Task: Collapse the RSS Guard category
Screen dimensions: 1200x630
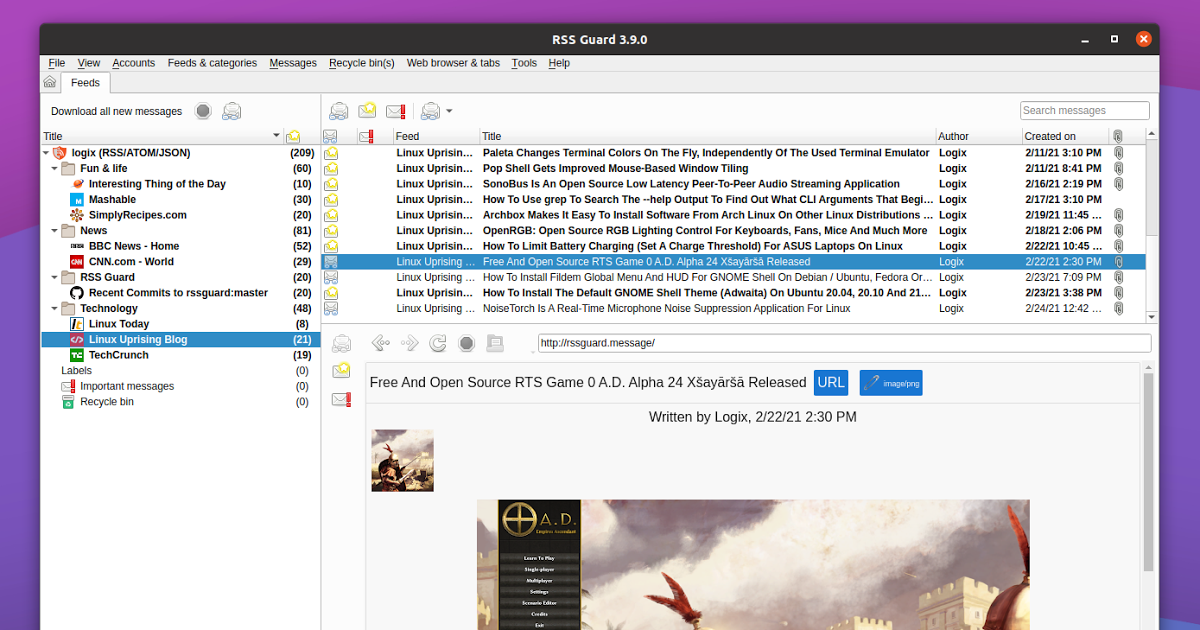Action: pyautogui.click(x=54, y=277)
